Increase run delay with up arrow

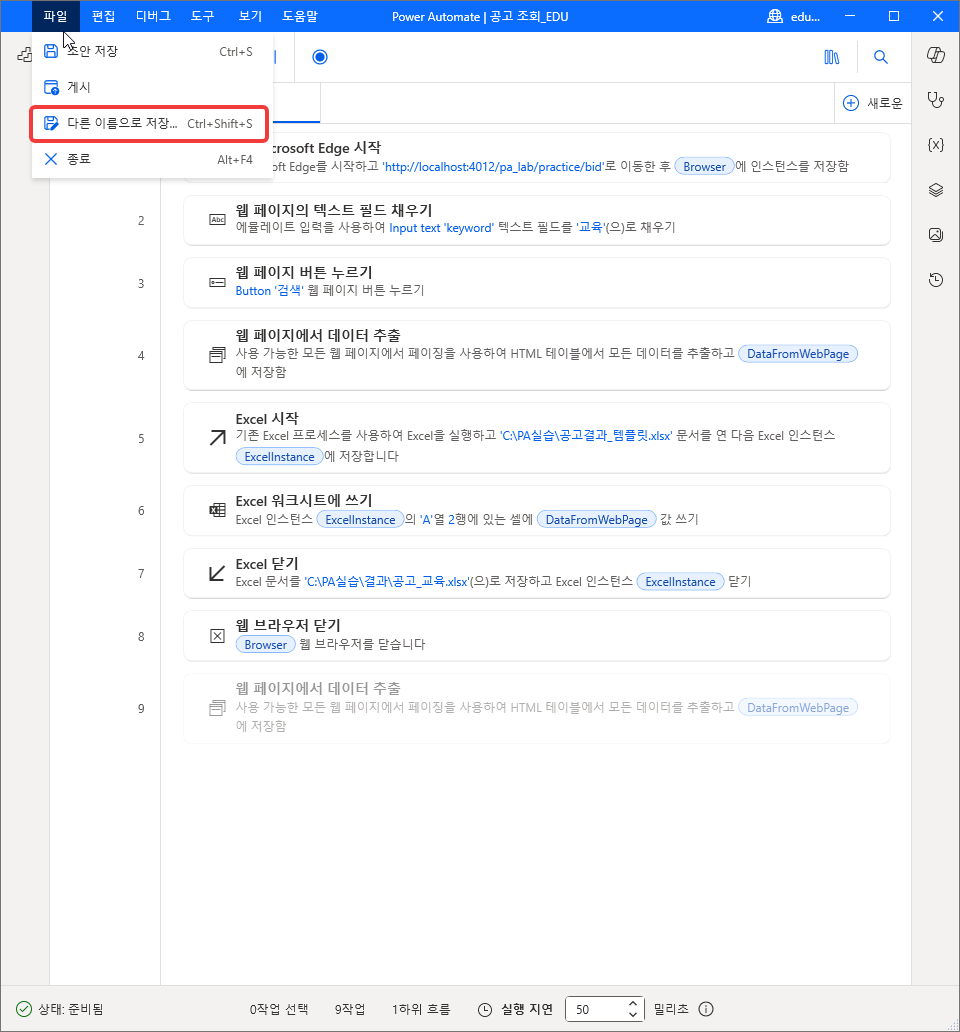[632, 1003]
